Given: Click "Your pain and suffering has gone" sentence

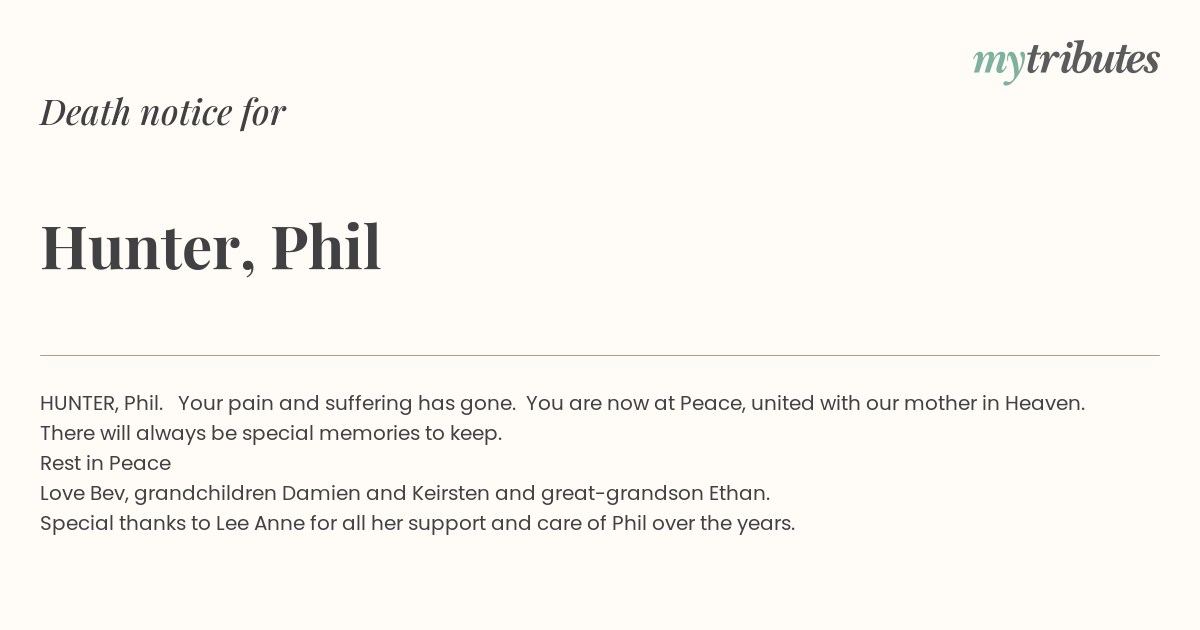Looking at the screenshot, I should [347, 404].
